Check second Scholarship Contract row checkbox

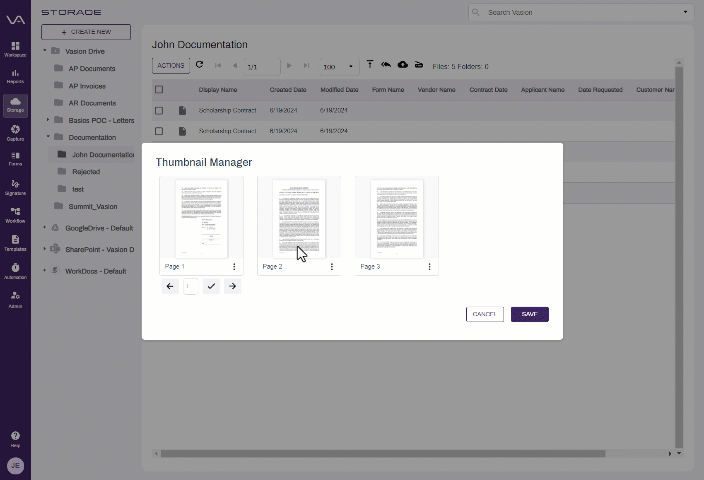click(159, 131)
